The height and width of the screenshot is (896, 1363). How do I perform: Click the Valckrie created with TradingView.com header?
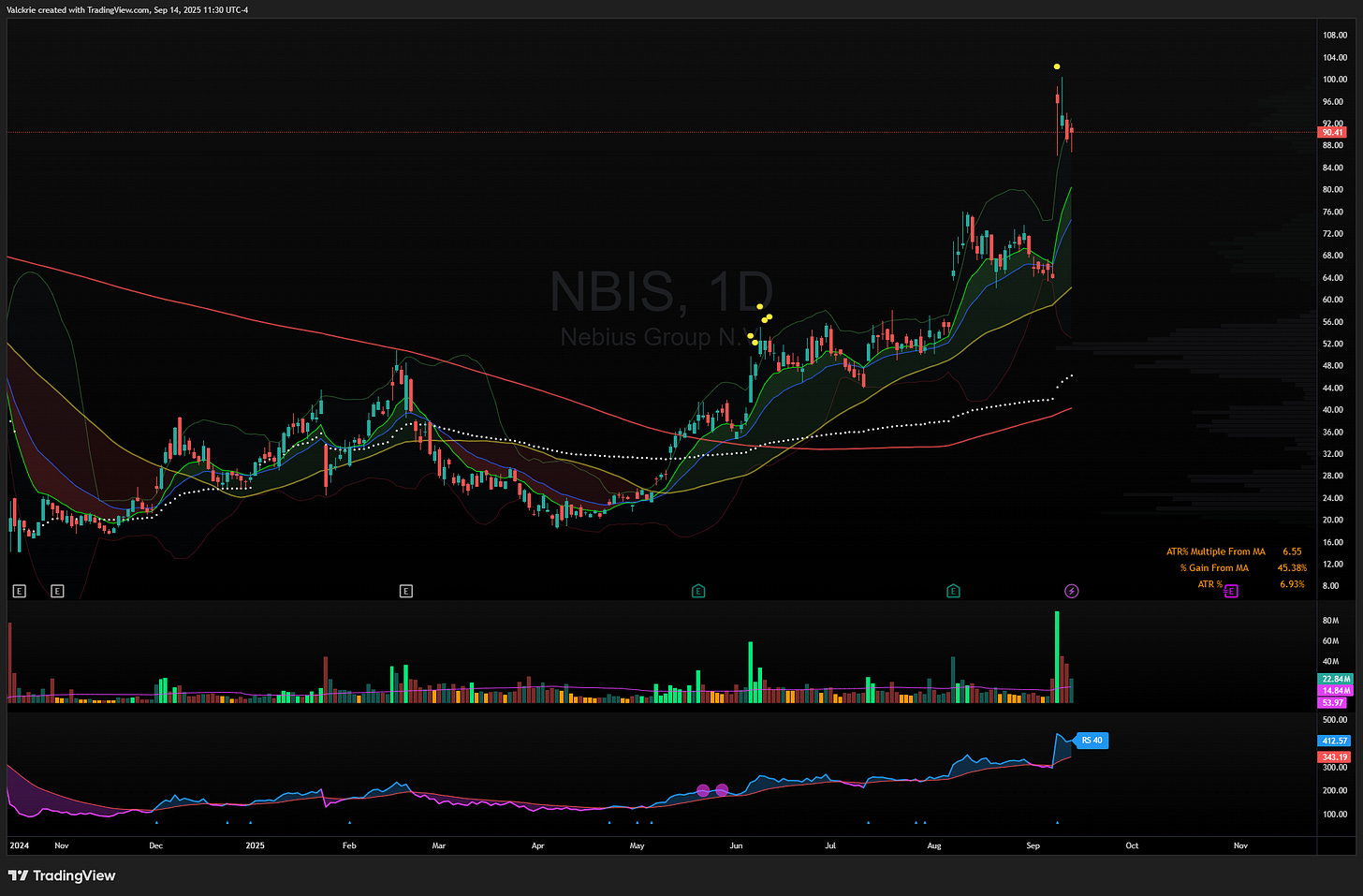(x=127, y=9)
